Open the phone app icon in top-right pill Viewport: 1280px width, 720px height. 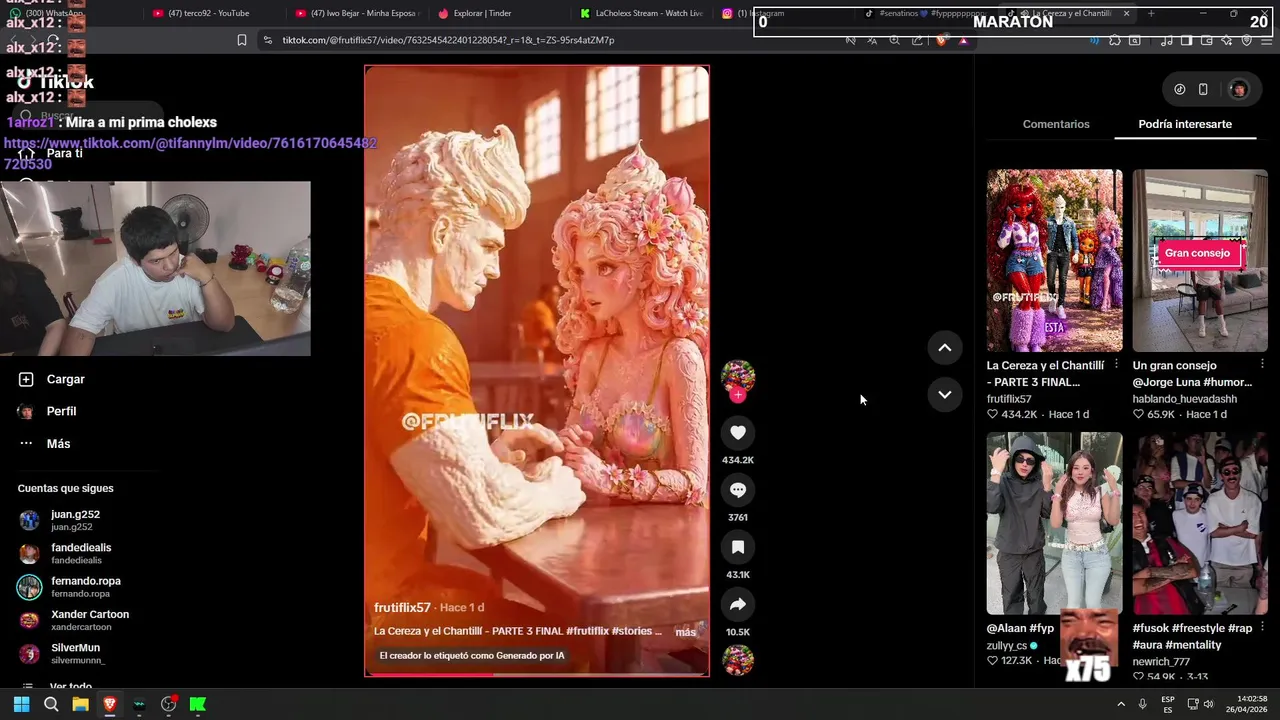1203,89
